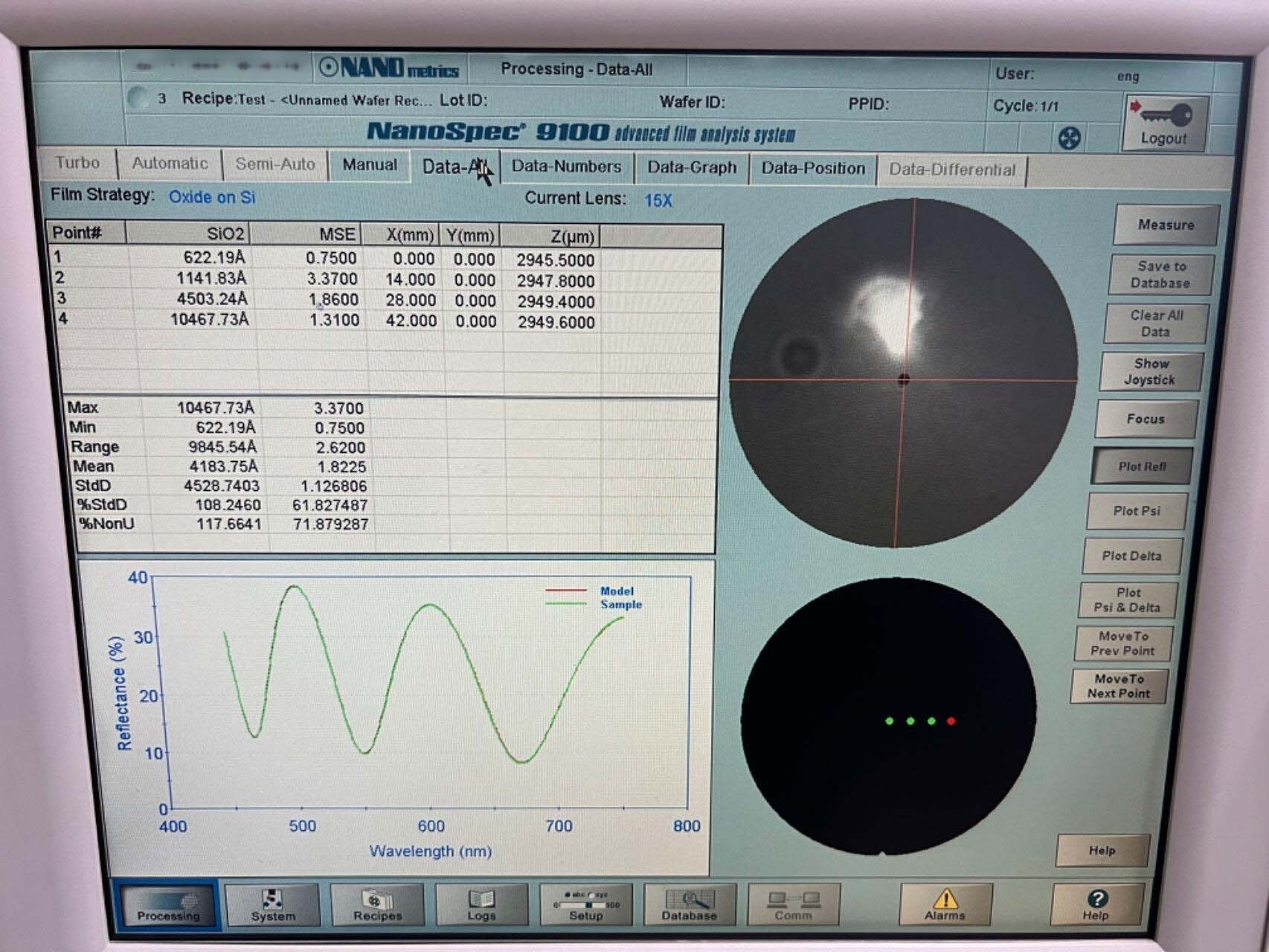The height and width of the screenshot is (952, 1269).
Task: Click the fan status icon near Cycle
Action: click(x=1070, y=138)
